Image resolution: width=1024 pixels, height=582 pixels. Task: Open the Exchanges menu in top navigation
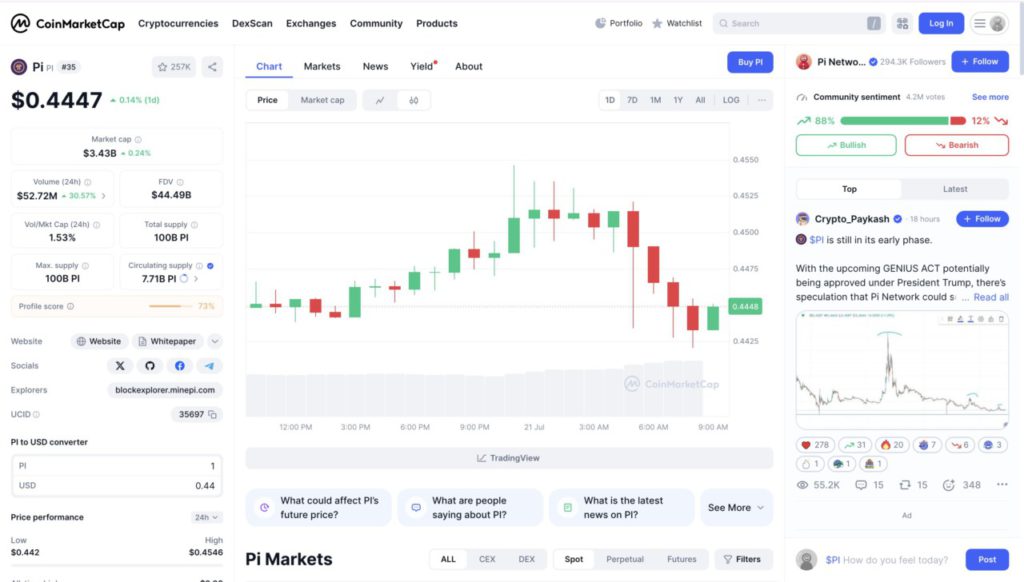311,23
